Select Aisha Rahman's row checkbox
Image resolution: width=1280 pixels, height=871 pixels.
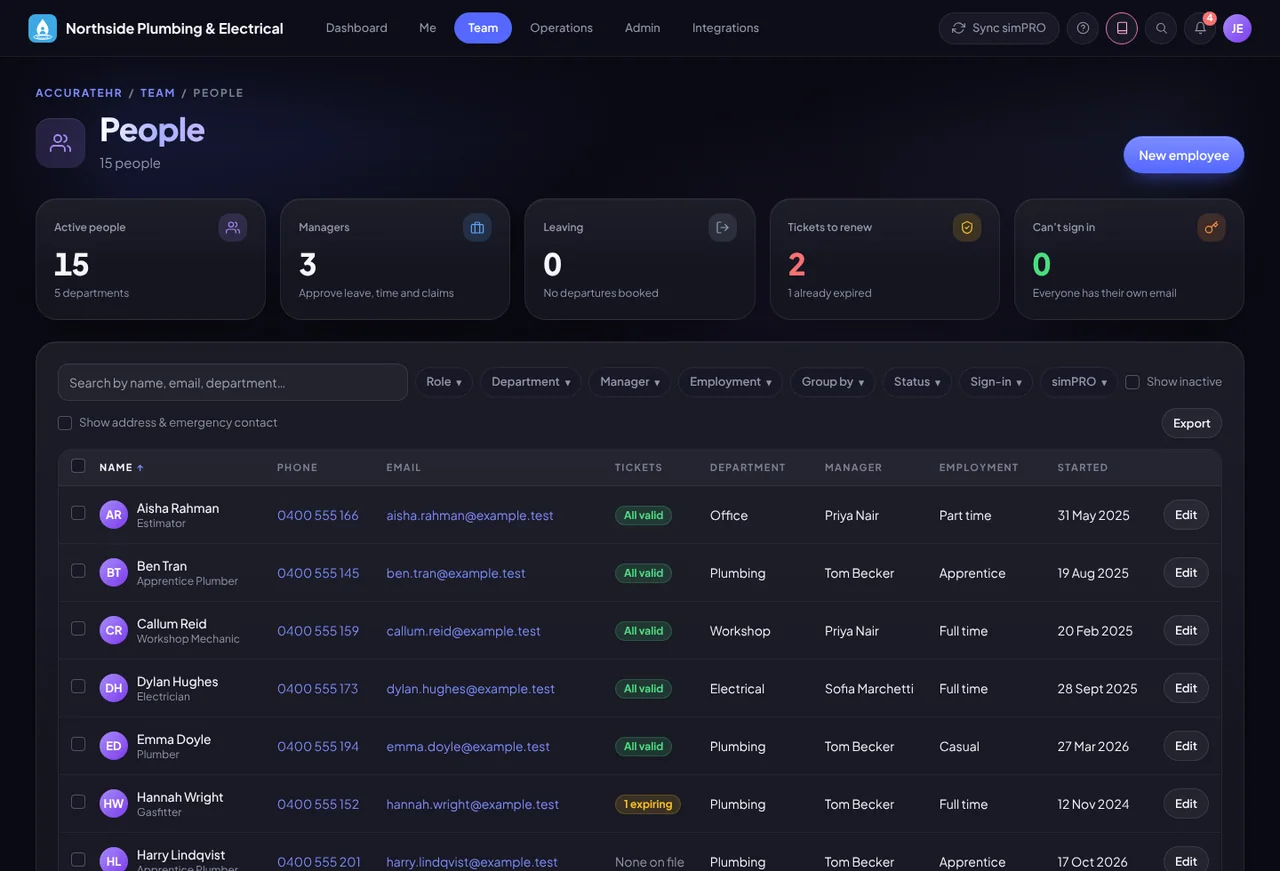pos(78,513)
